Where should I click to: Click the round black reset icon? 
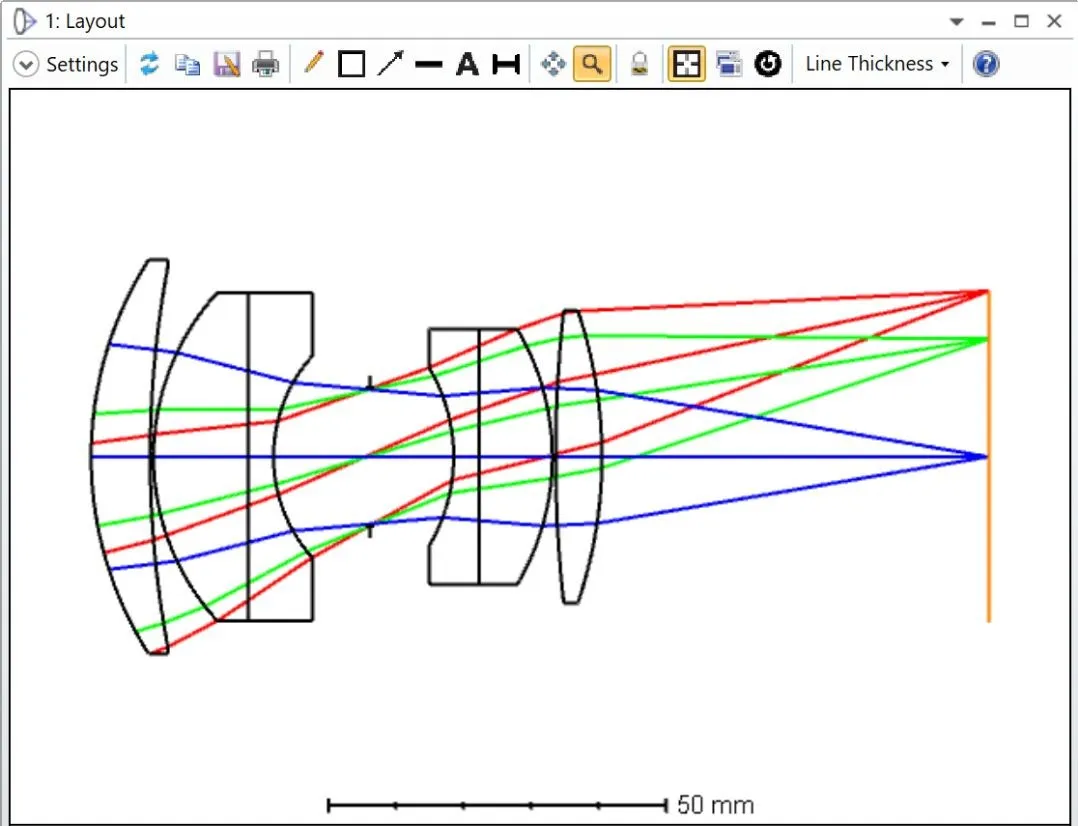pyautogui.click(x=767, y=65)
